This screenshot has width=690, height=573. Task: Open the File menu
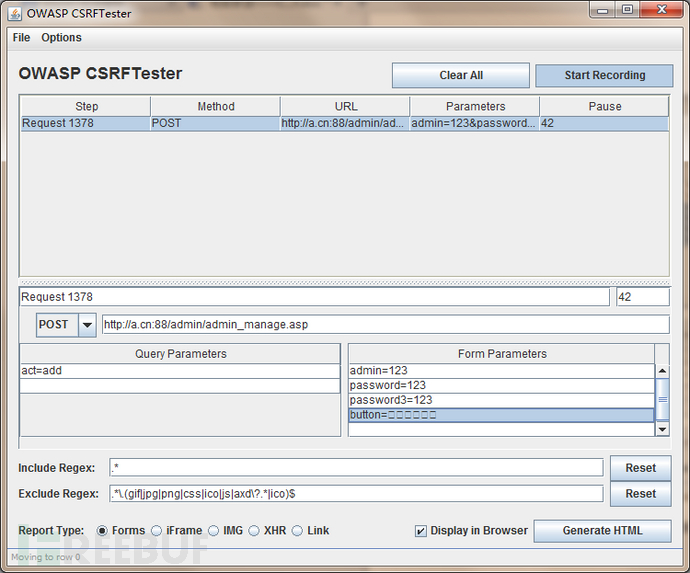point(21,38)
